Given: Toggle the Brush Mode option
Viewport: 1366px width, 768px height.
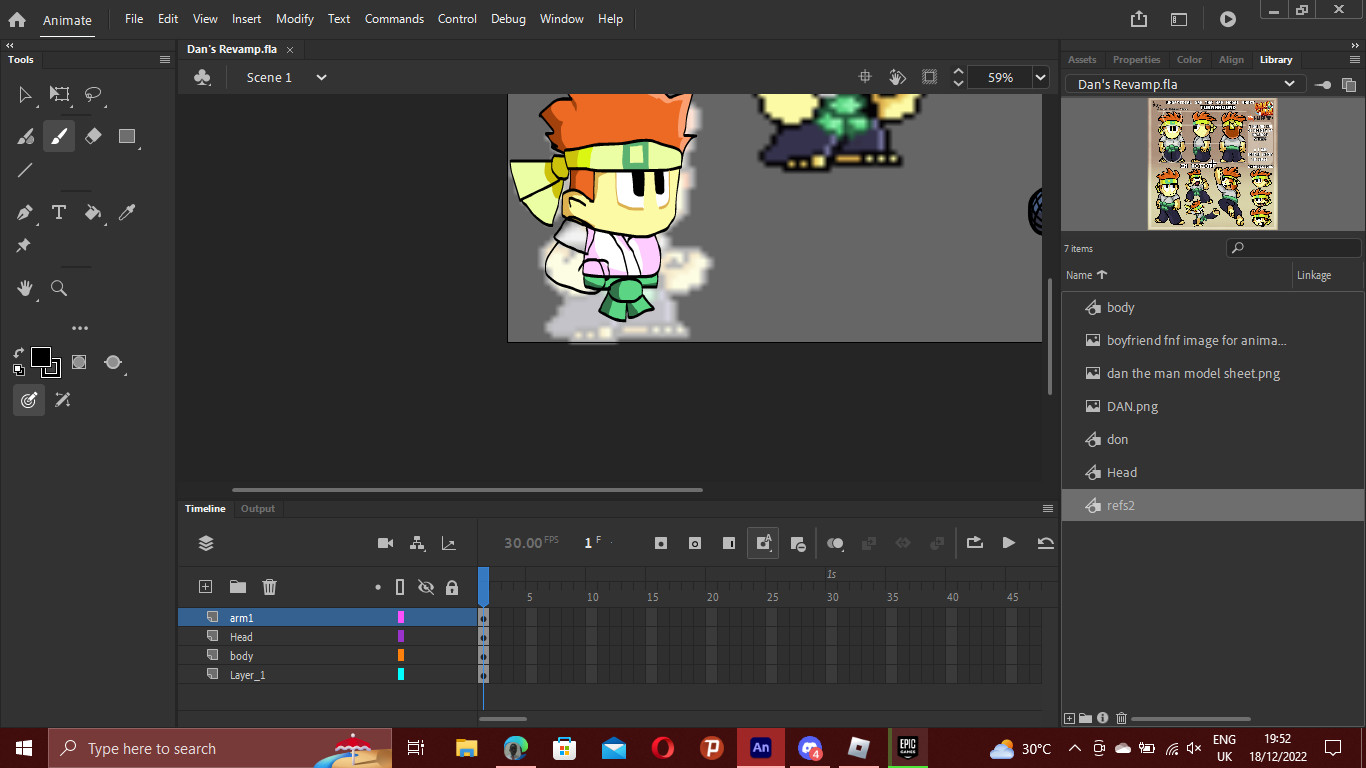Looking at the screenshot, I should pyautogui.click(x=113, y=362).
